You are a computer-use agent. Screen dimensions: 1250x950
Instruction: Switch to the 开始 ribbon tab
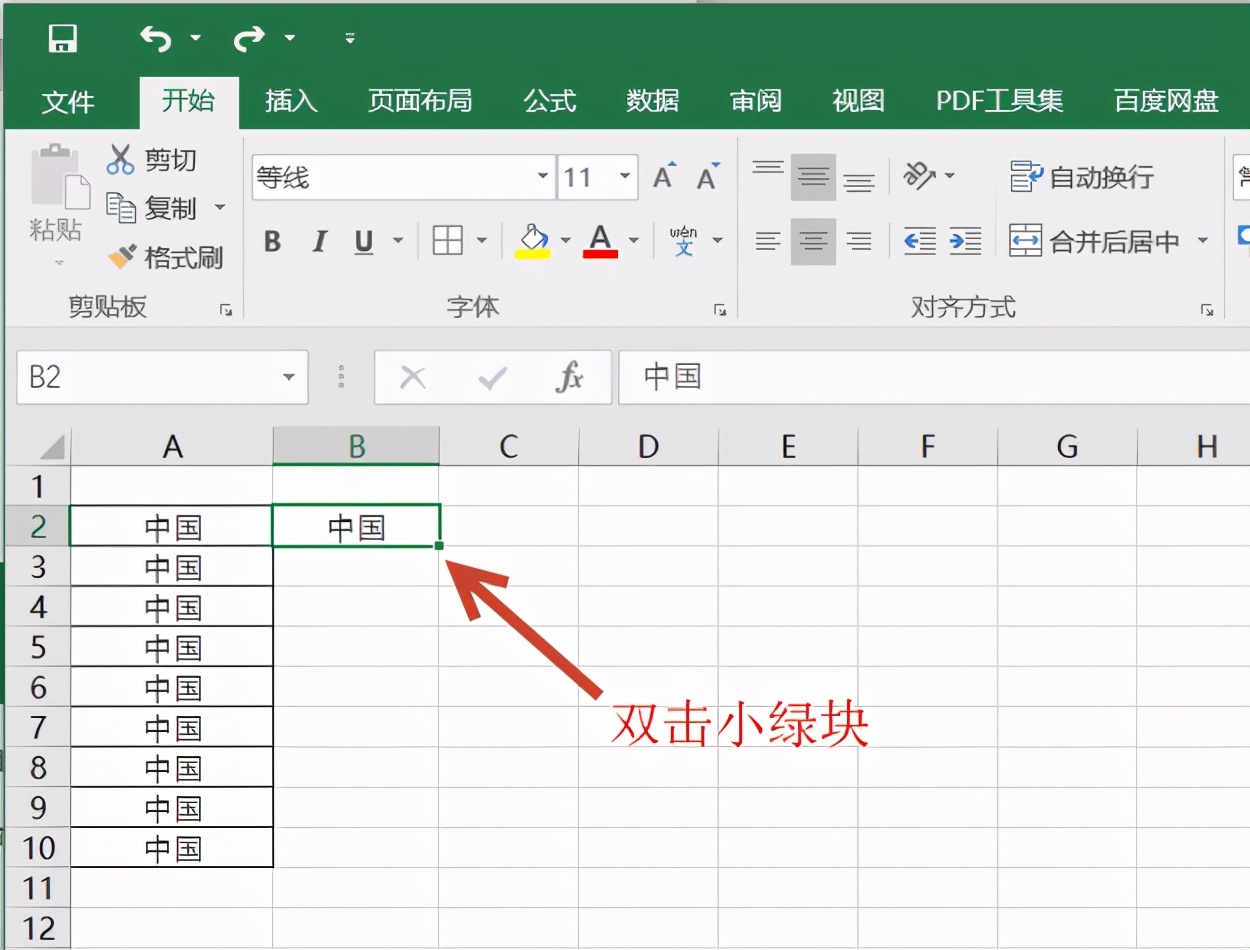pyautogui.click(x=189, y=100)
